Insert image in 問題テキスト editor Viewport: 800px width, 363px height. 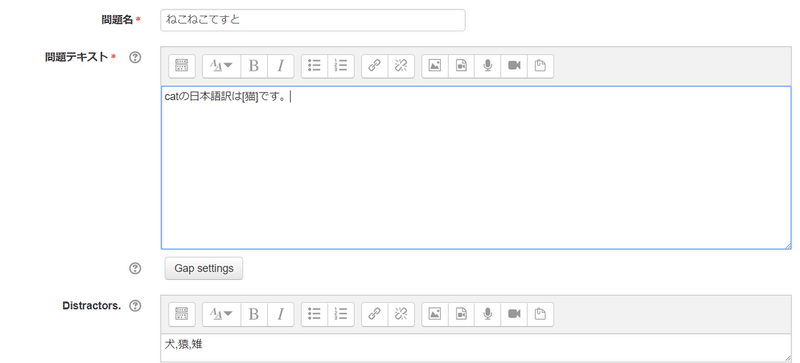(x=435, y=66)
